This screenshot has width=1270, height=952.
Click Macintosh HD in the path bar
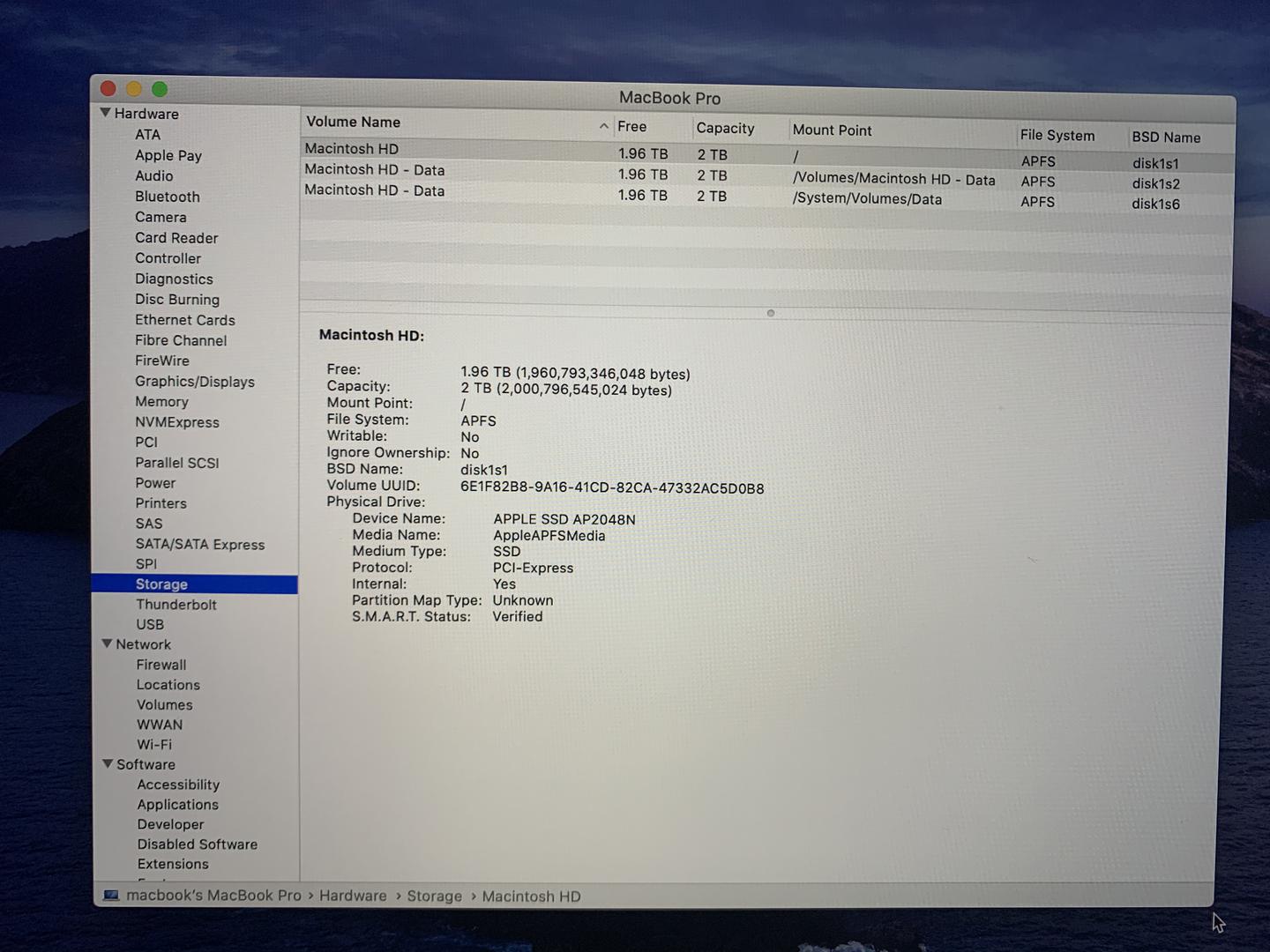[531, 896]
